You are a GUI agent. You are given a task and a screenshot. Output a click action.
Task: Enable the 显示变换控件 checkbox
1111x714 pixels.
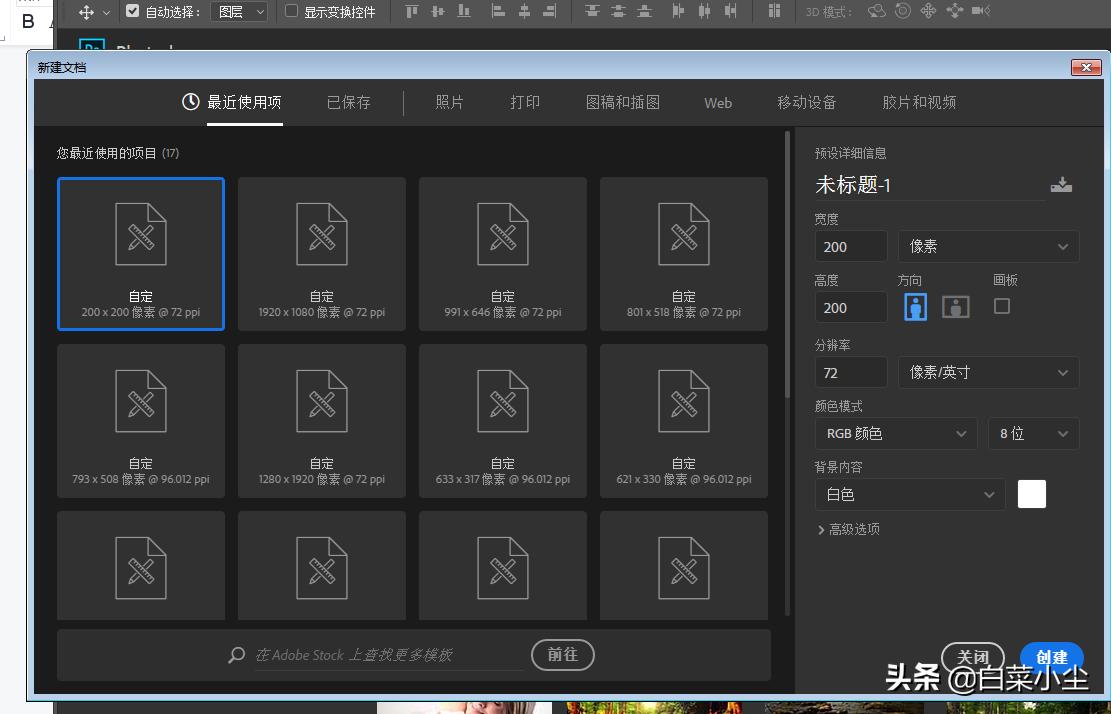point(291,12)
